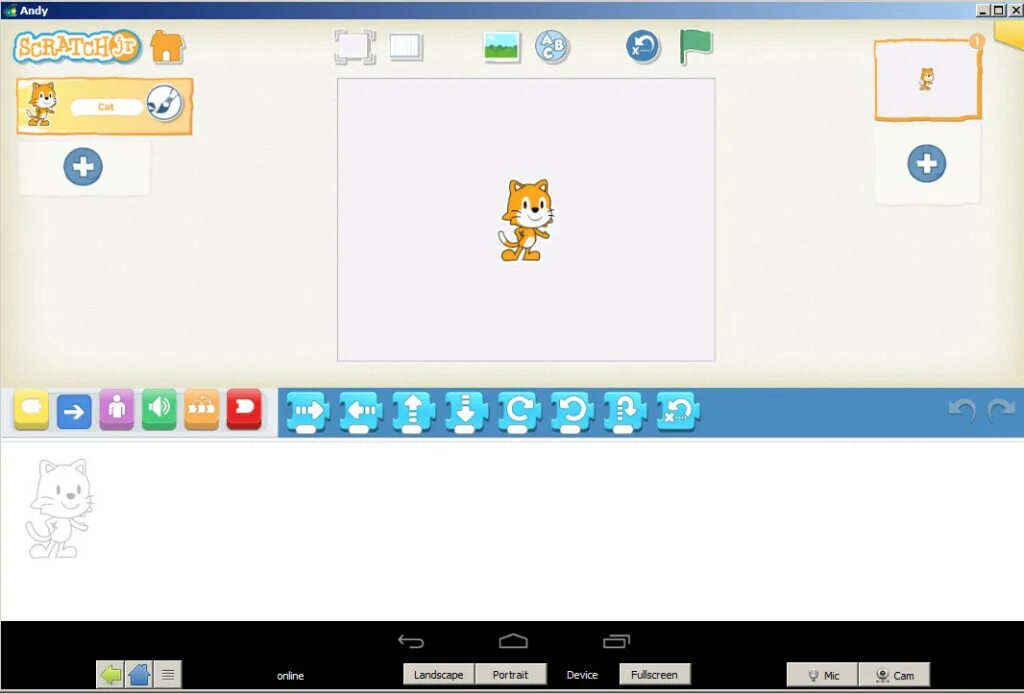Reset characters to starting positions
Screen dimensions: 1024x694
tap(643, 46)
